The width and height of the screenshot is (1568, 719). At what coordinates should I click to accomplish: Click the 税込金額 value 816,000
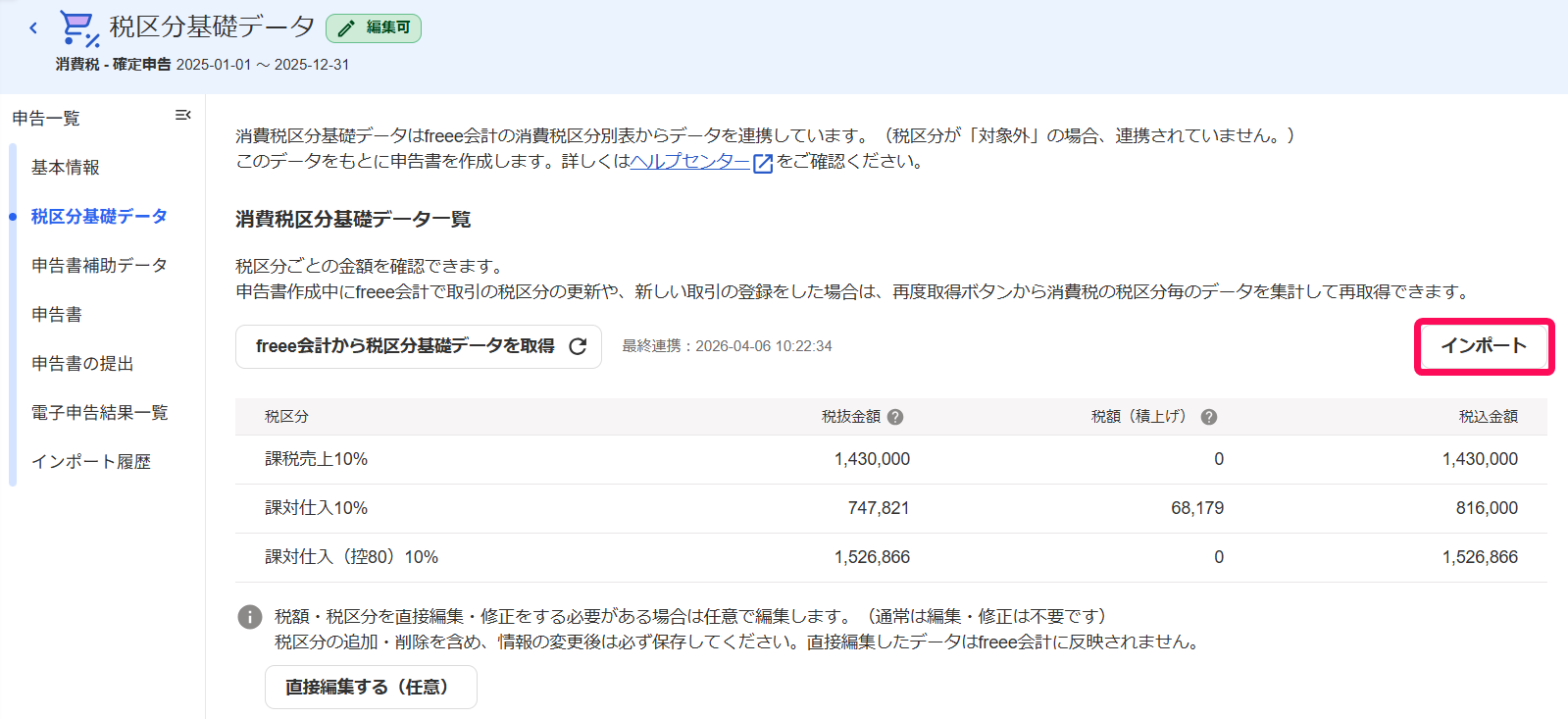click(x=1487, y=508)
